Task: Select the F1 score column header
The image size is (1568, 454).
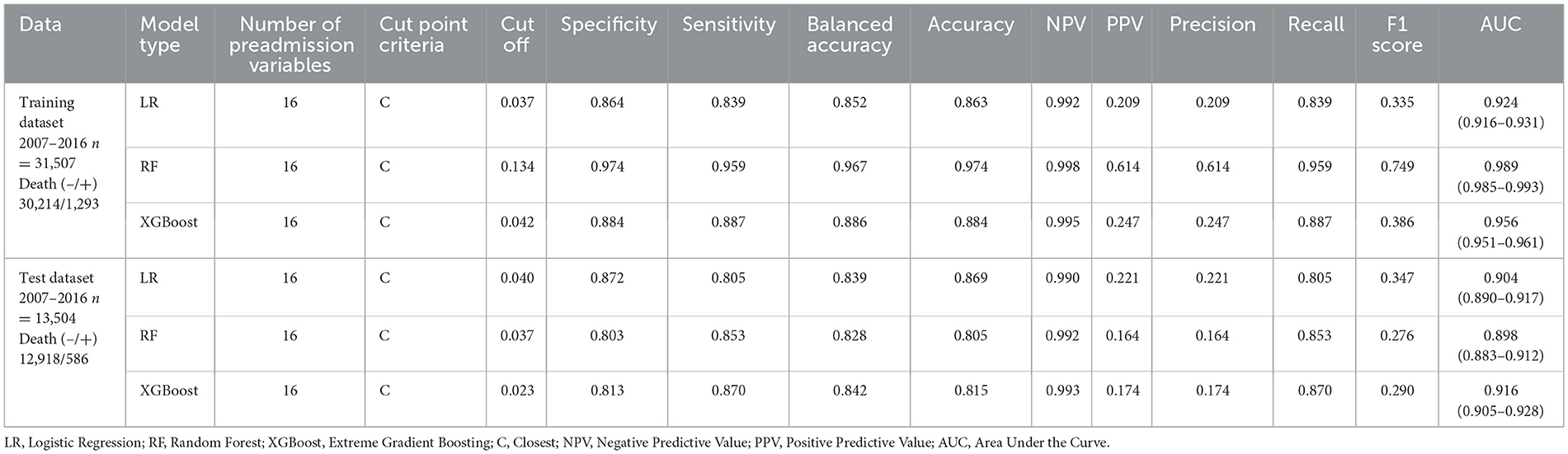Action: (1396, 35)
